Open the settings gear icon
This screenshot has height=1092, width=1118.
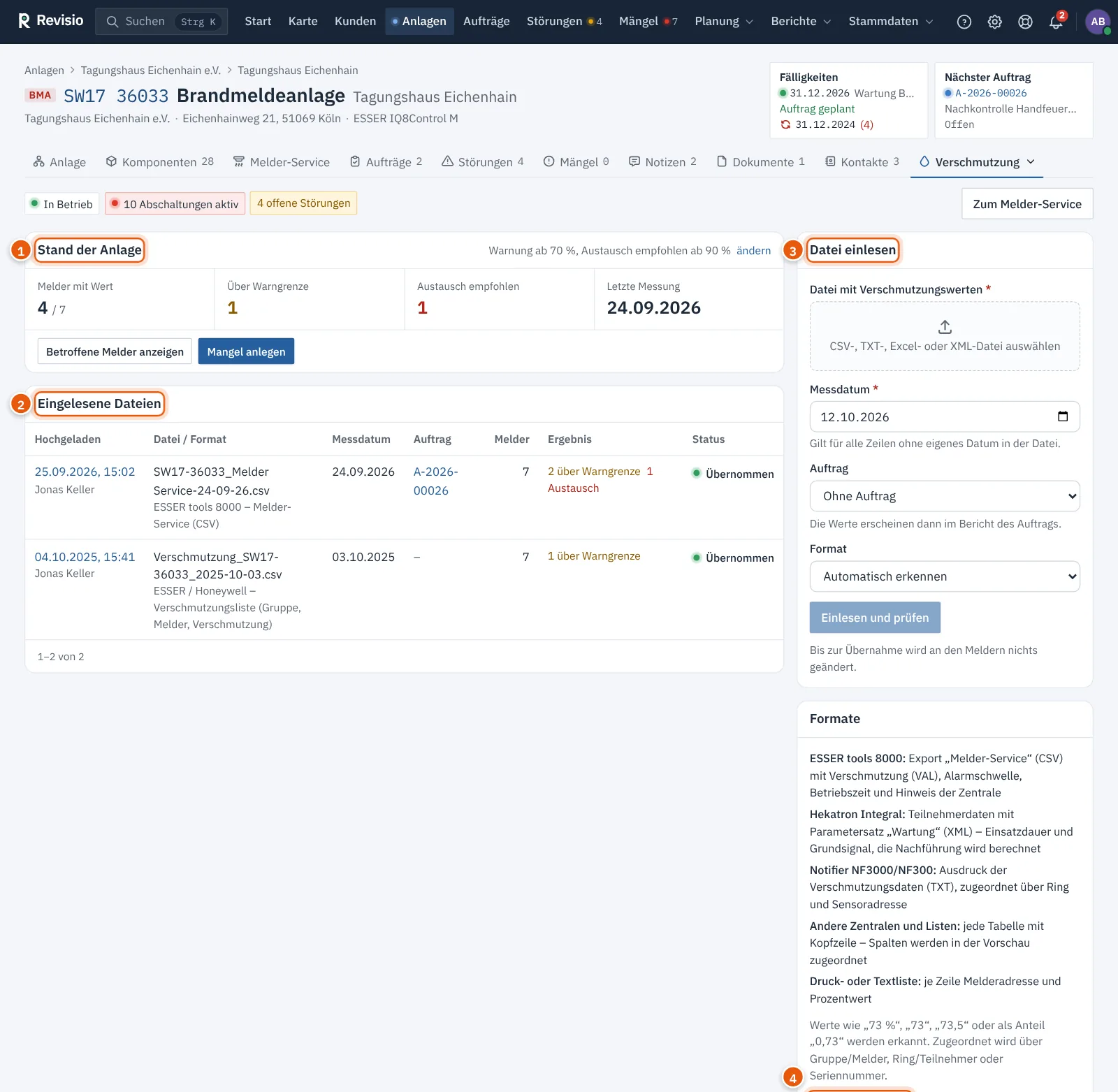click(x=995, y=22)
